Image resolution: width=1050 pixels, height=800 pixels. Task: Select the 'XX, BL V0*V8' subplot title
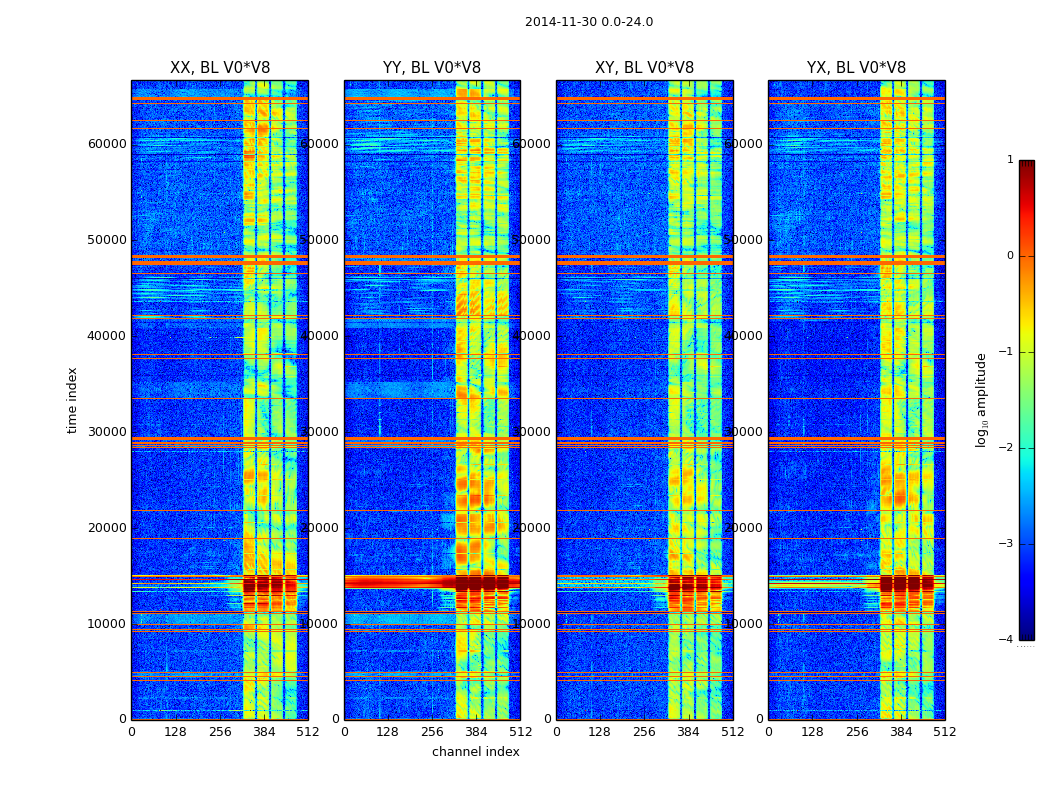click(220, 68)
